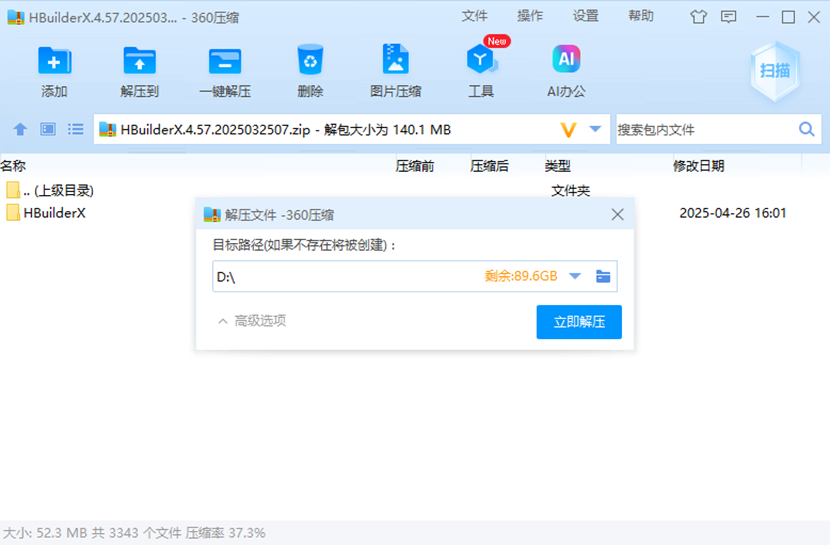Switch to icon view mode
Image resolution: width=830 pixels, height=545 pixels.
click(48, 129)
